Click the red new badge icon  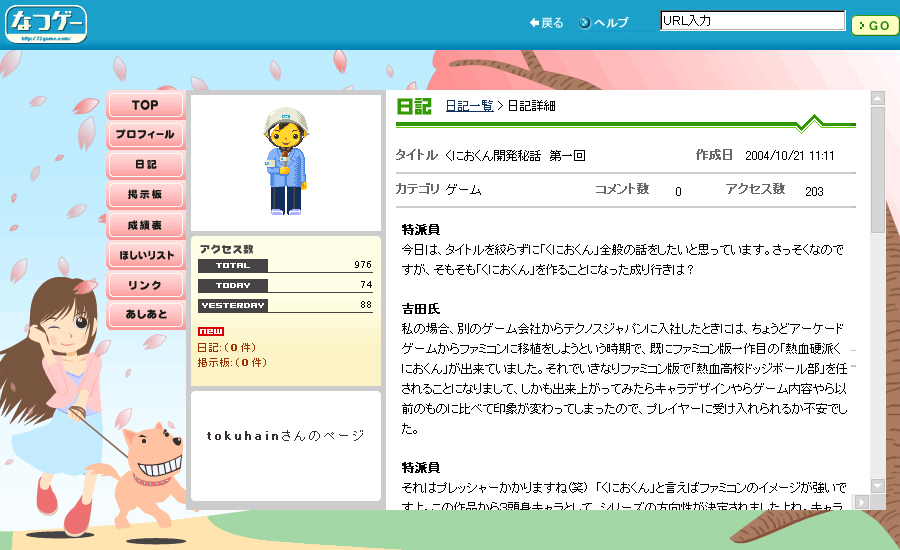[210, 332]
